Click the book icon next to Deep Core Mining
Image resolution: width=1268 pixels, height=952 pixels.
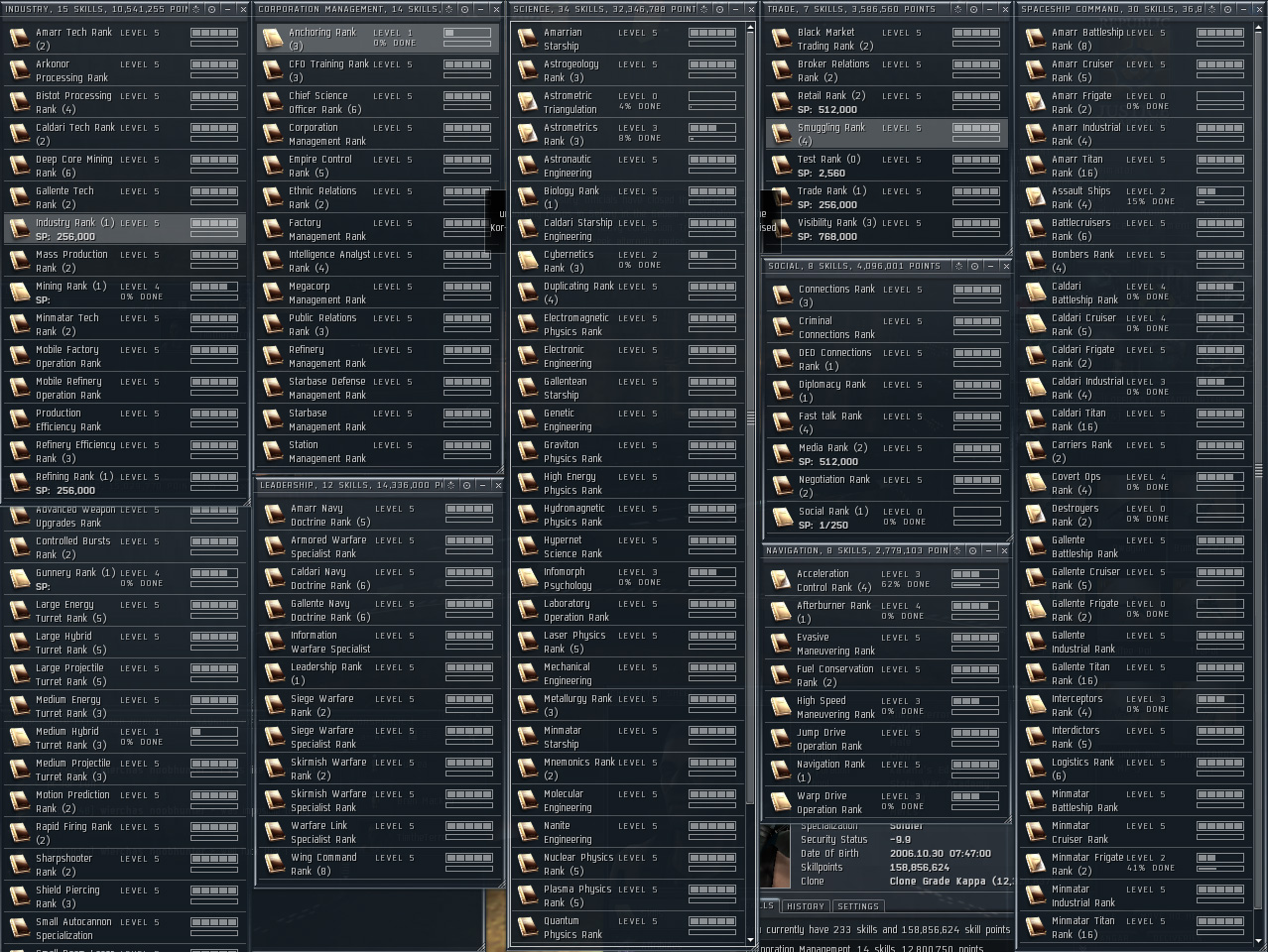(19, 166)
